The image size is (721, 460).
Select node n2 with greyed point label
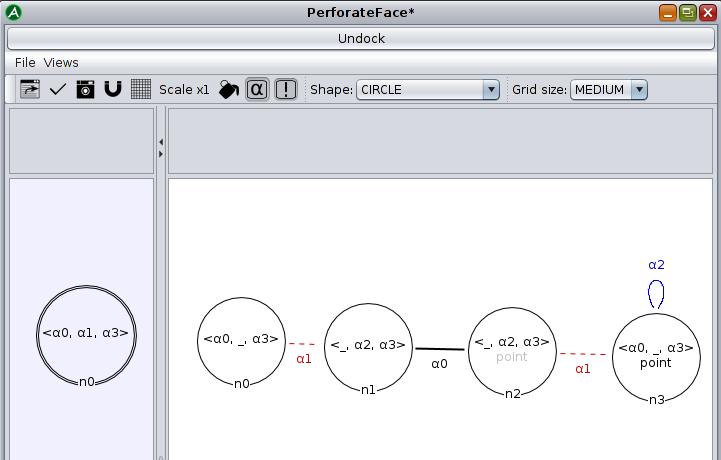click(x=512, y=351)
